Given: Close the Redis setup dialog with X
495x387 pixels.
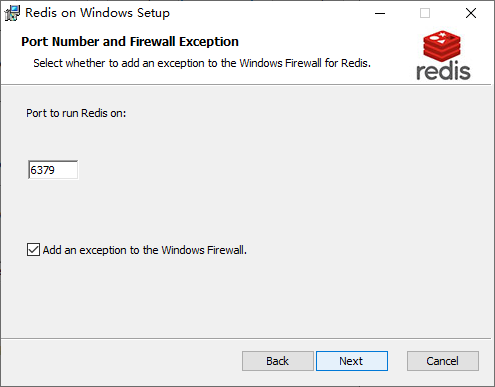Looking at the screenshot, I should [x=471, y=13].
